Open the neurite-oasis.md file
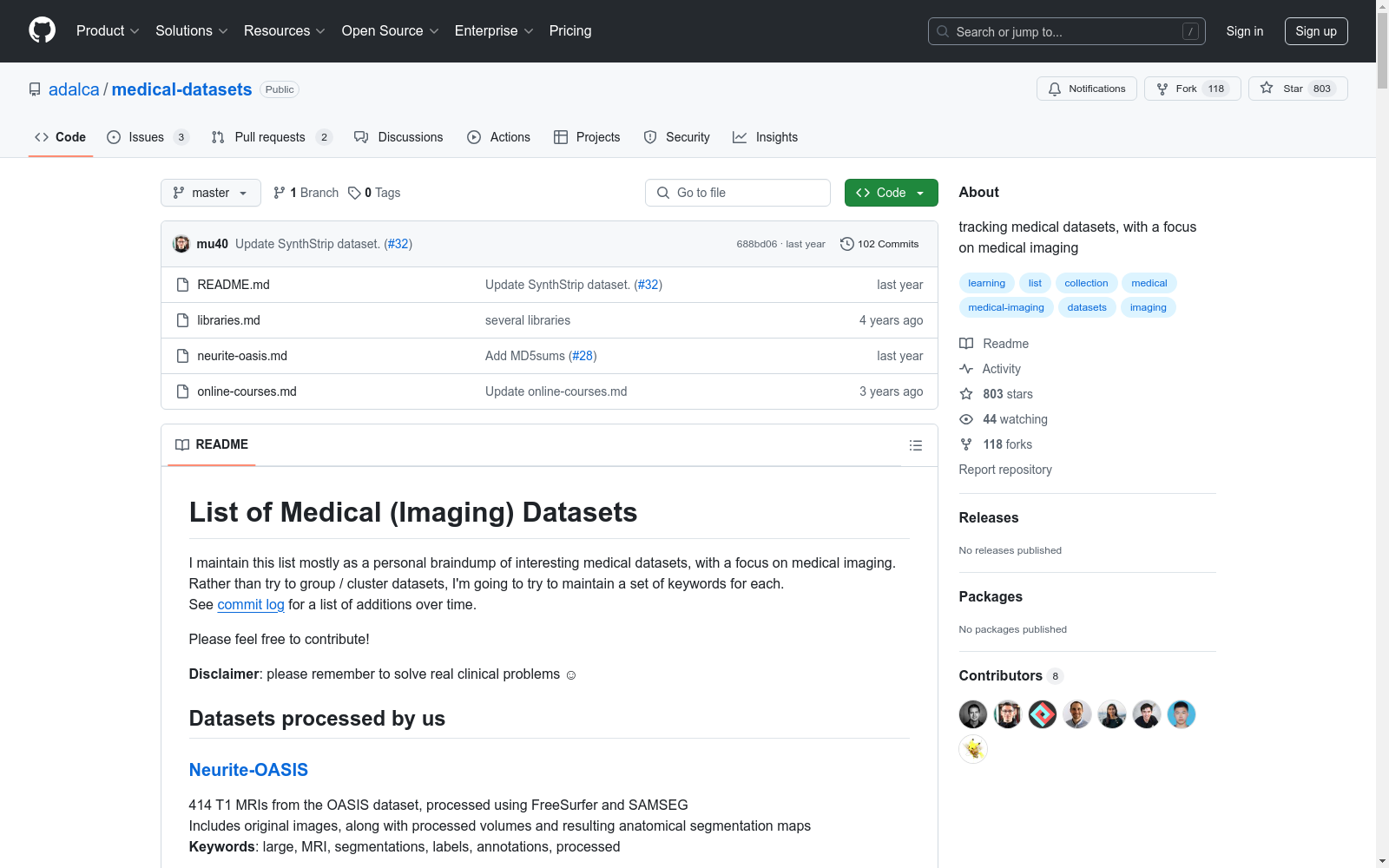This screenshot has height=868, width=1389. click(242, 356)
